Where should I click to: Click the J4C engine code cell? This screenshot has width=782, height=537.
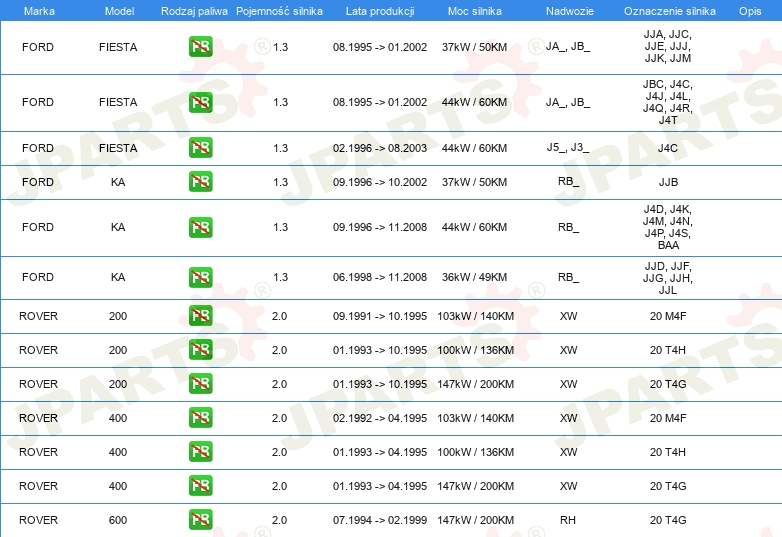[x=668, y=148]
